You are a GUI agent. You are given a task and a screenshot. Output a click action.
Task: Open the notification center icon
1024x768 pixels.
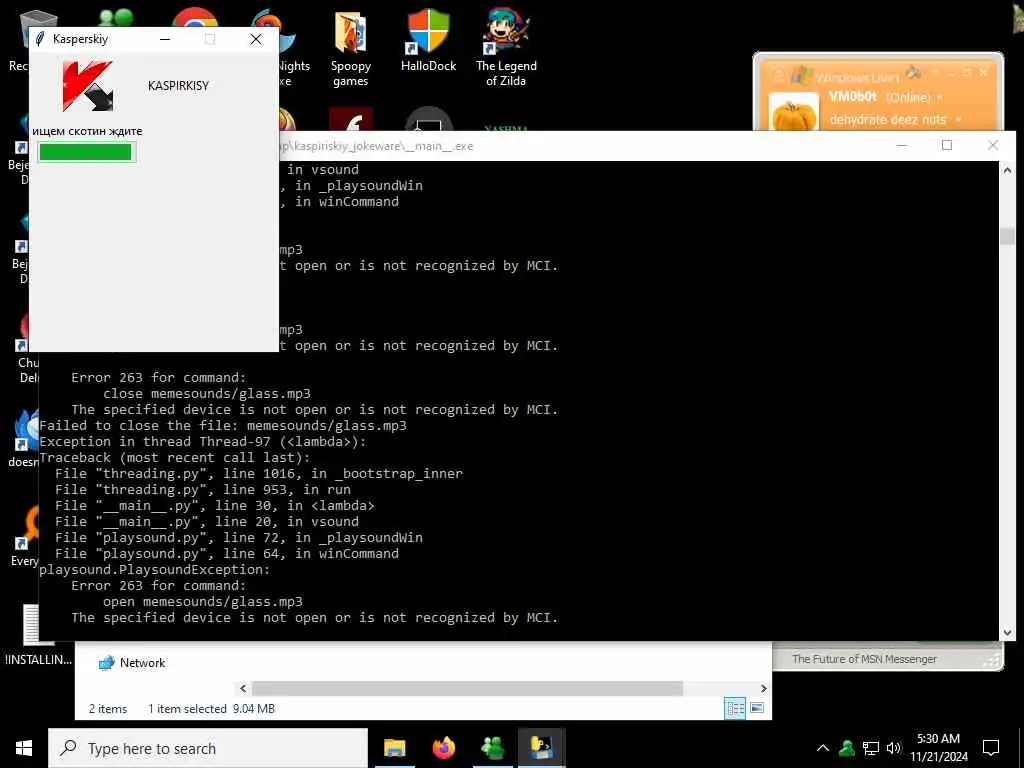991,748
